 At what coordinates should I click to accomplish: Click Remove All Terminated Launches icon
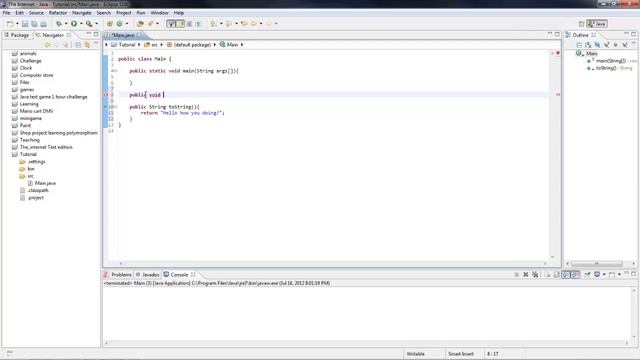(x=535, y=274)
